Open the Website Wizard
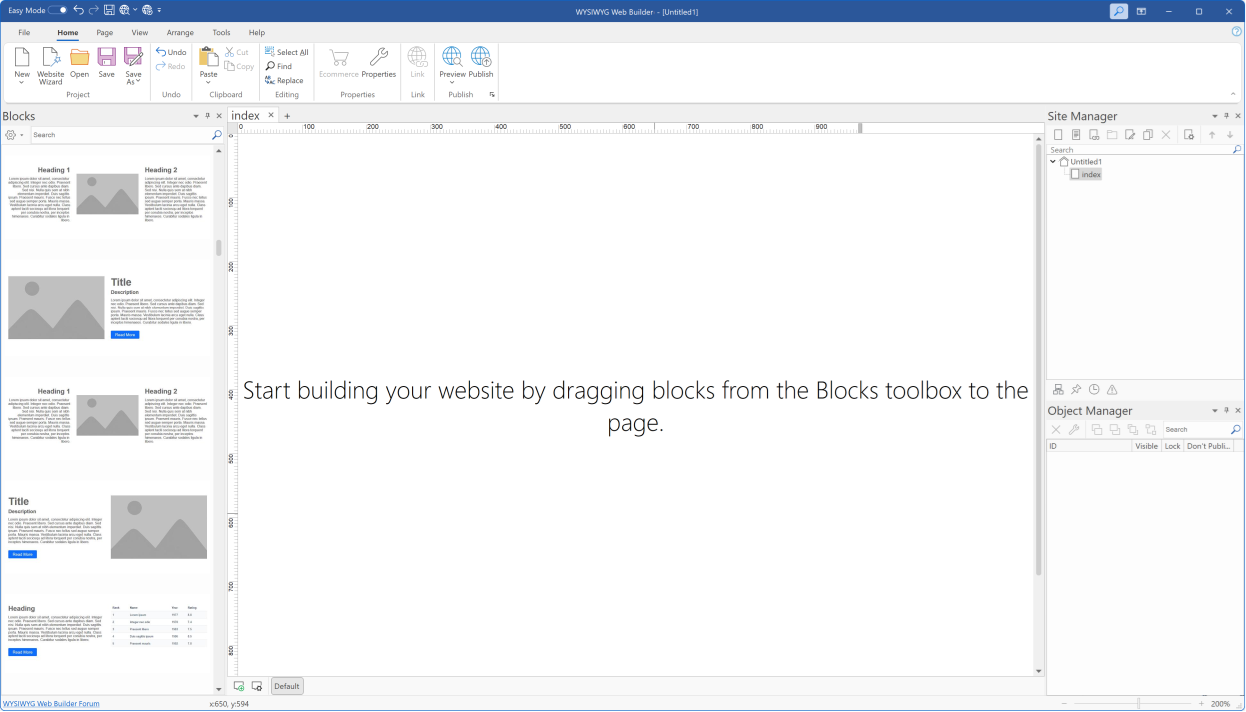The height and width of the screenshot is (712, 1246). [50, 66]
